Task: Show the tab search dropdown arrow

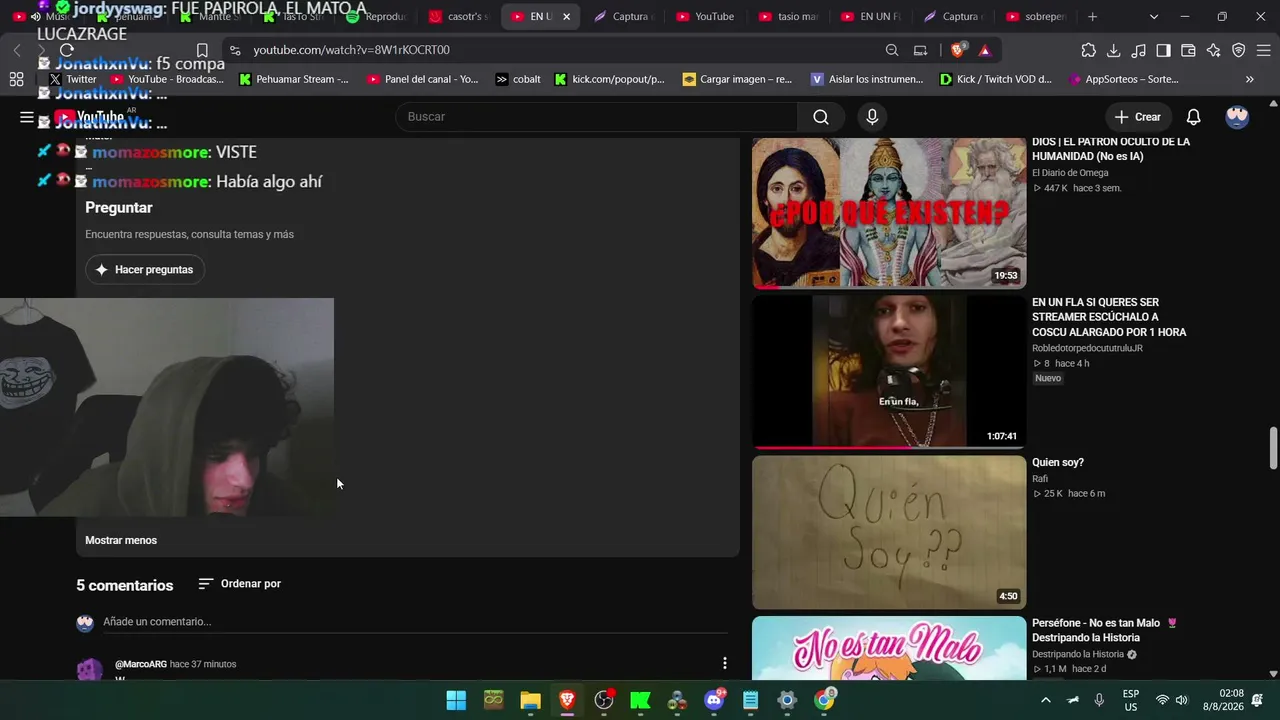Action: pyautogui.click(x=1154, y=16)
